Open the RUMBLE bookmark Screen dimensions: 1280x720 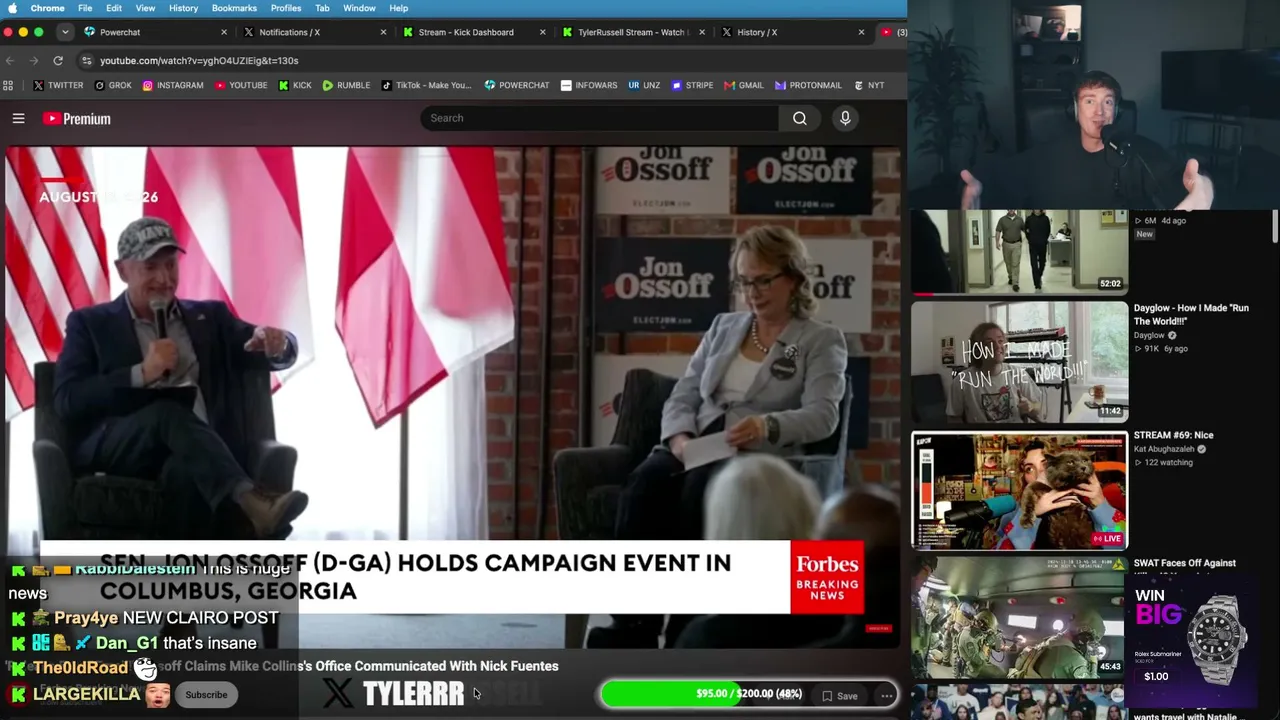click(346, 85)
